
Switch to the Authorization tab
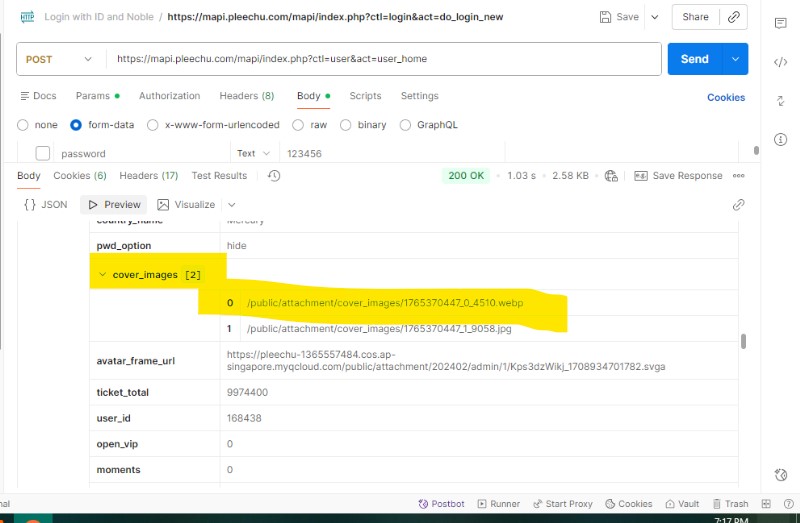[169, 96]
